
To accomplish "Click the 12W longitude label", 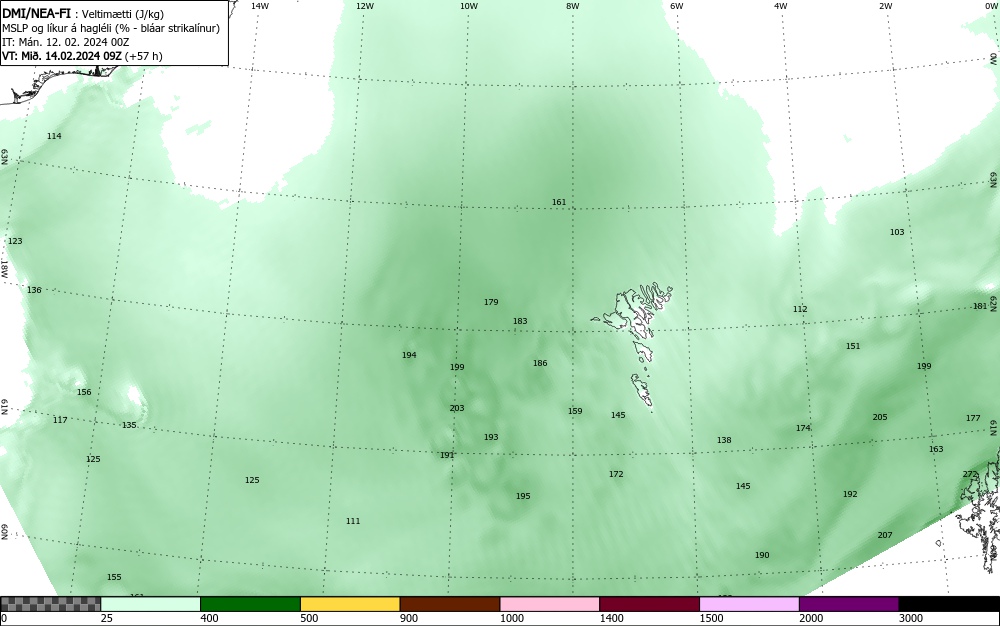I will [364, 6].
